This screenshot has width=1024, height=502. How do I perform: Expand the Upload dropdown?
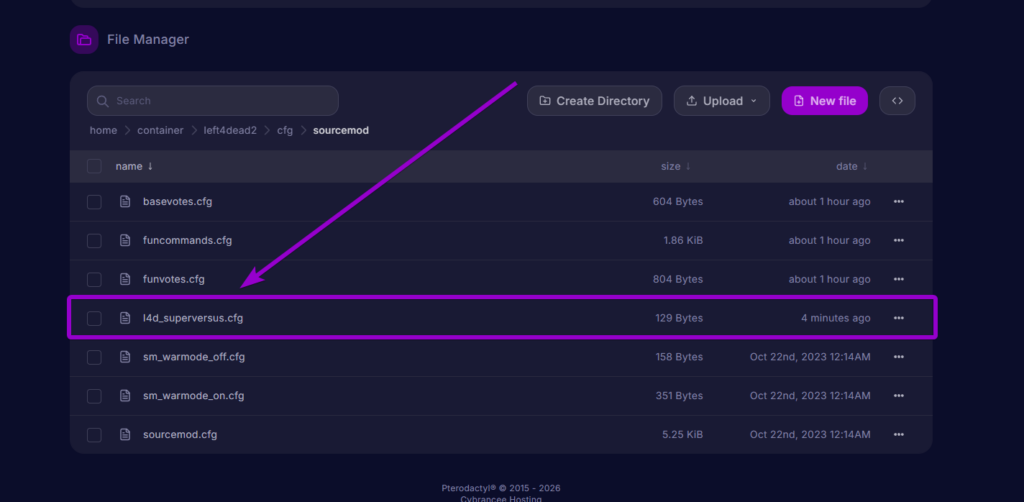pyautogui.click(x=721, y=101)
